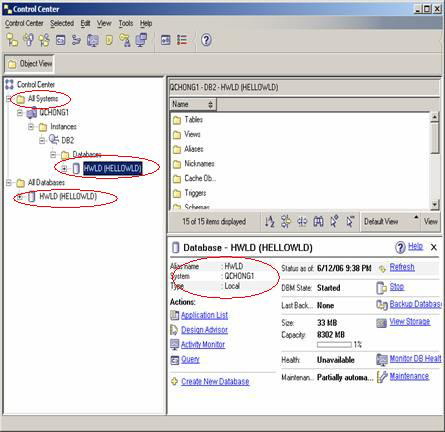445x432 pixels.
Task: Click the Filter icon in contents toolbar
Action: pyautogui.click(x=286, y=221)
